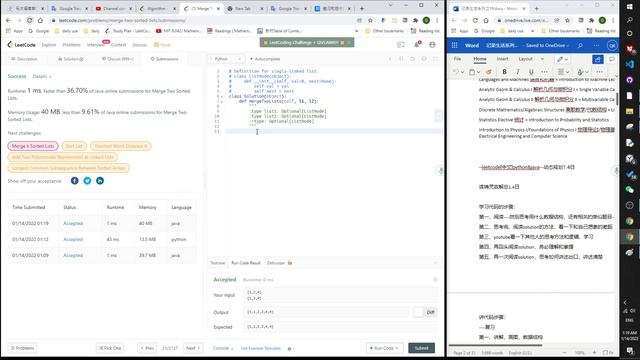Apply Italic in Word ribbon

pos(518,72)
